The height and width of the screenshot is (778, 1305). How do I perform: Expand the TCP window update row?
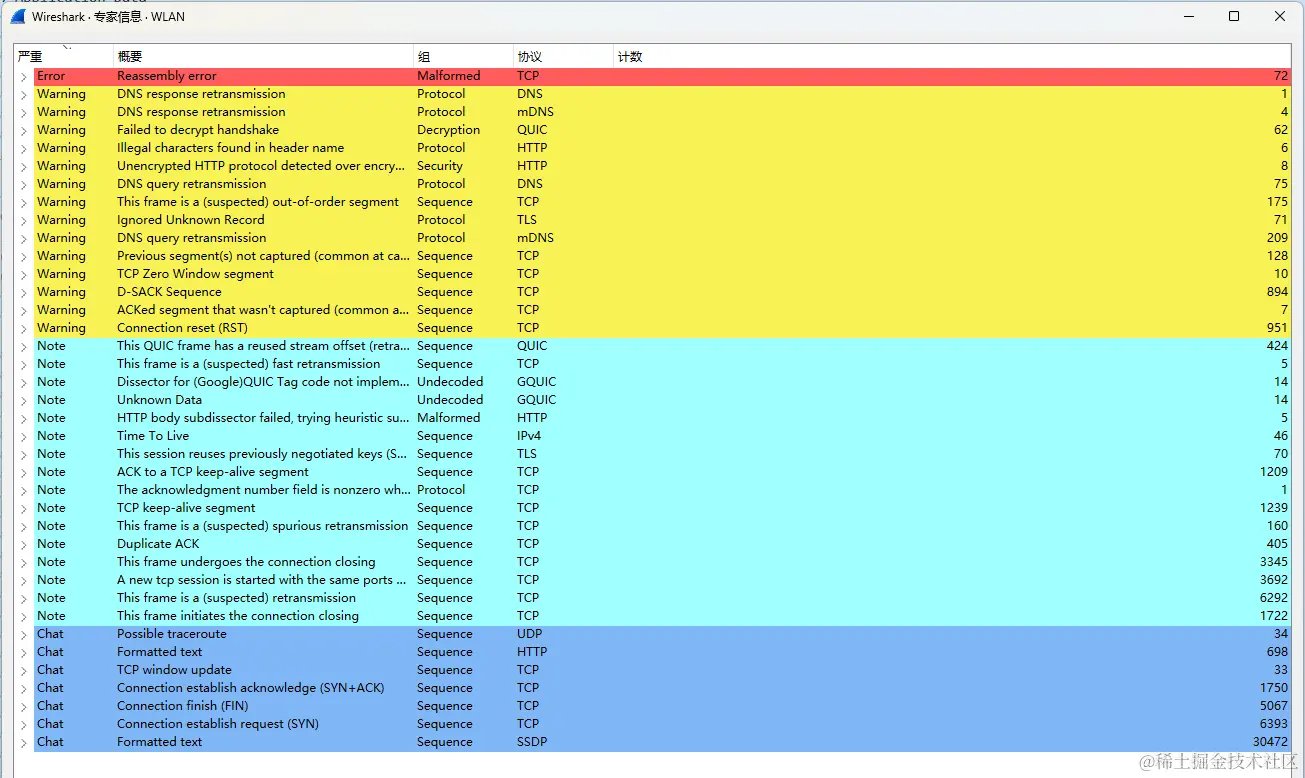[23, 670]
